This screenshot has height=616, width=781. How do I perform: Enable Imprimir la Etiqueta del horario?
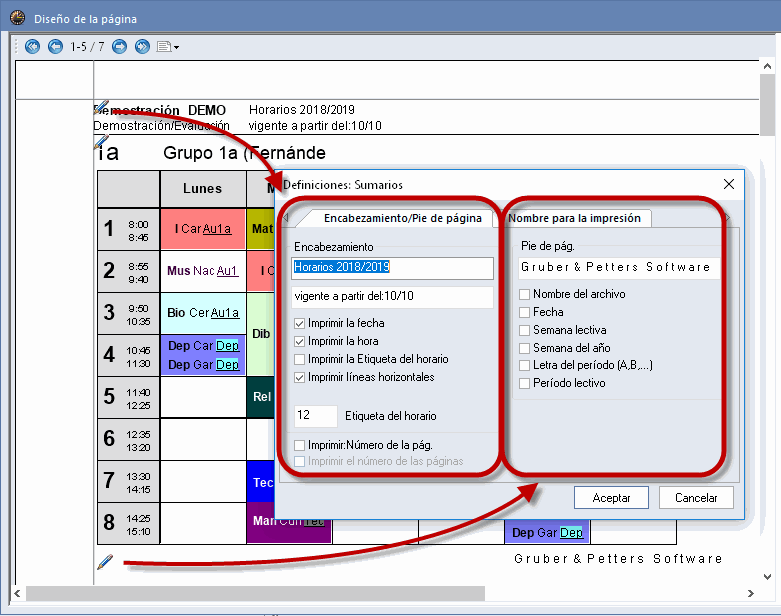[x=299, y=360]
